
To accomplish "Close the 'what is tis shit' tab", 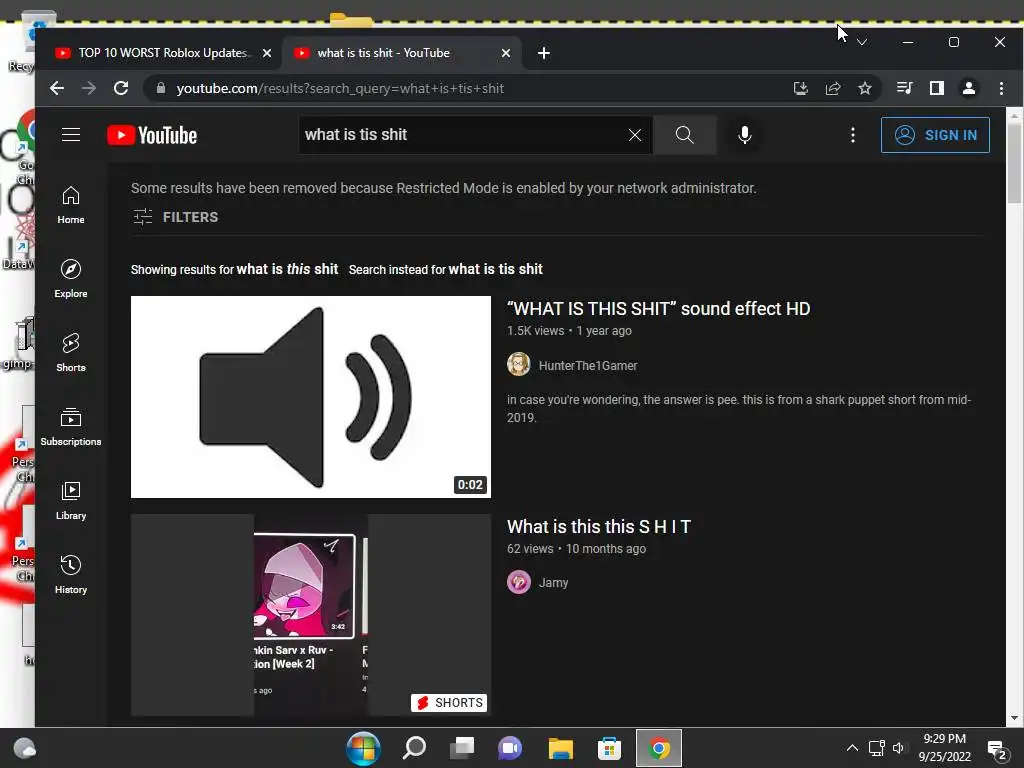I will pyautogui.click(x=505, y=54).
